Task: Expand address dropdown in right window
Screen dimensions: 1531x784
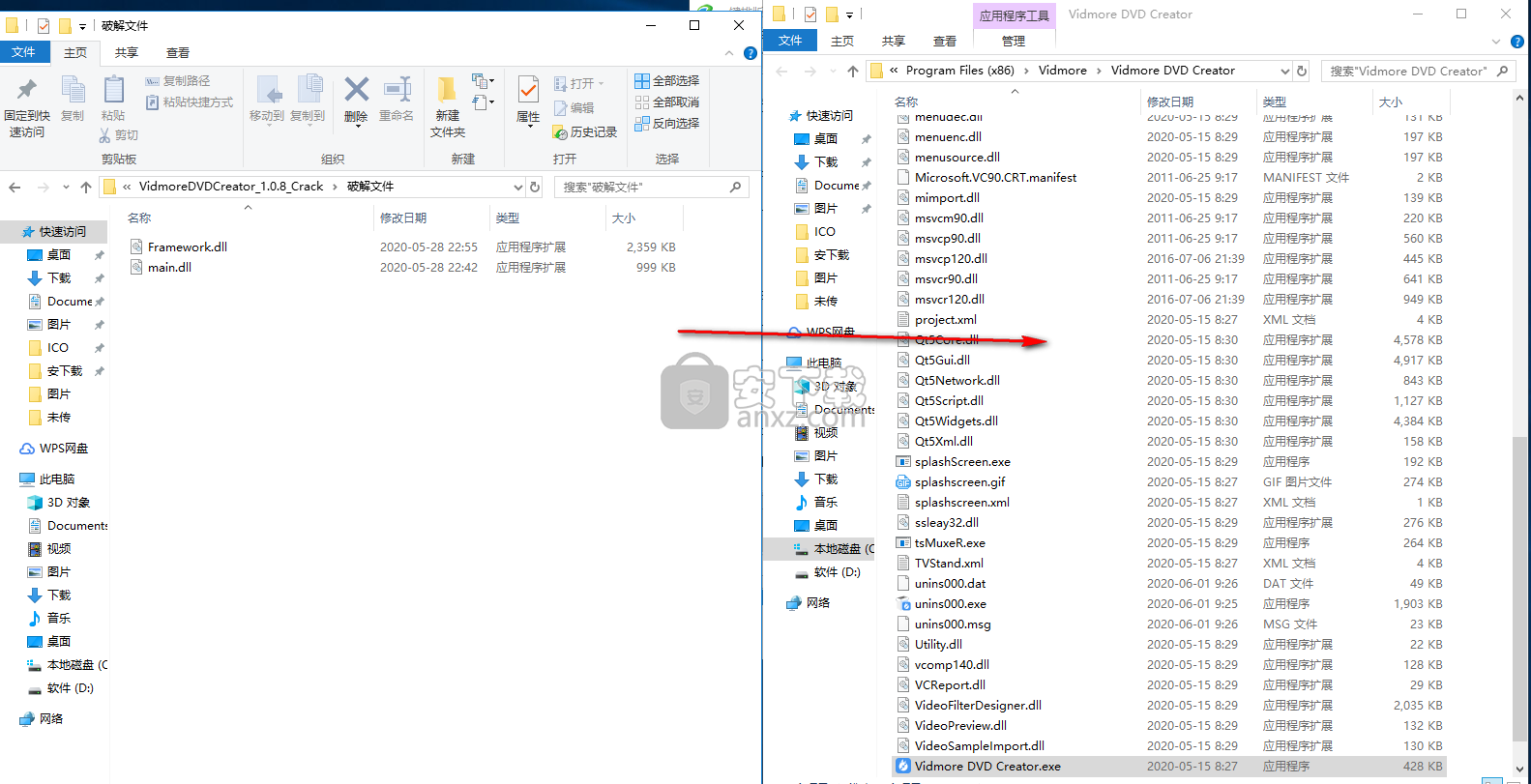Action: tap(1284, 71)
